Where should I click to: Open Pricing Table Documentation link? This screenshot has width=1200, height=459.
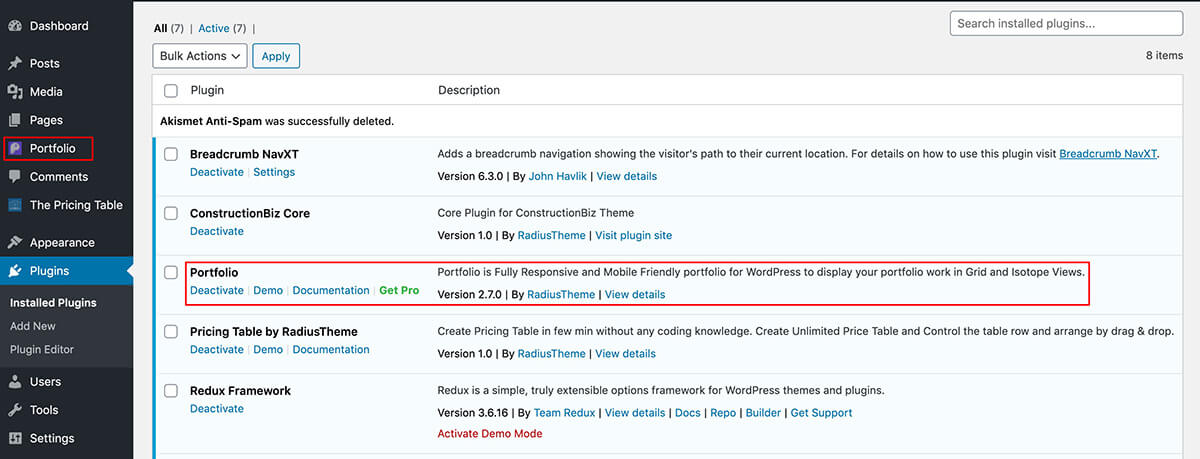point(331,350)
